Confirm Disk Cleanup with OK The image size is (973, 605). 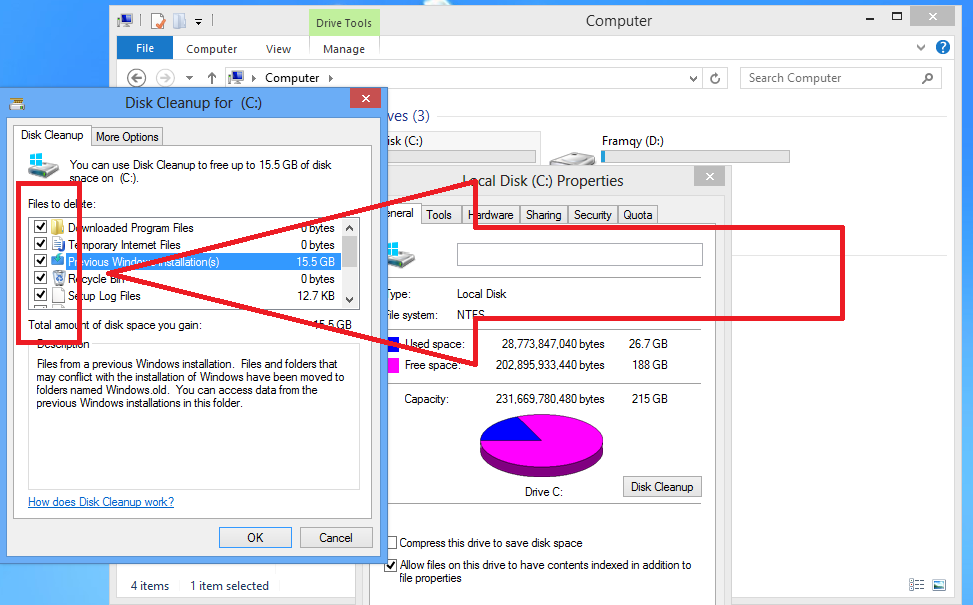255,537
